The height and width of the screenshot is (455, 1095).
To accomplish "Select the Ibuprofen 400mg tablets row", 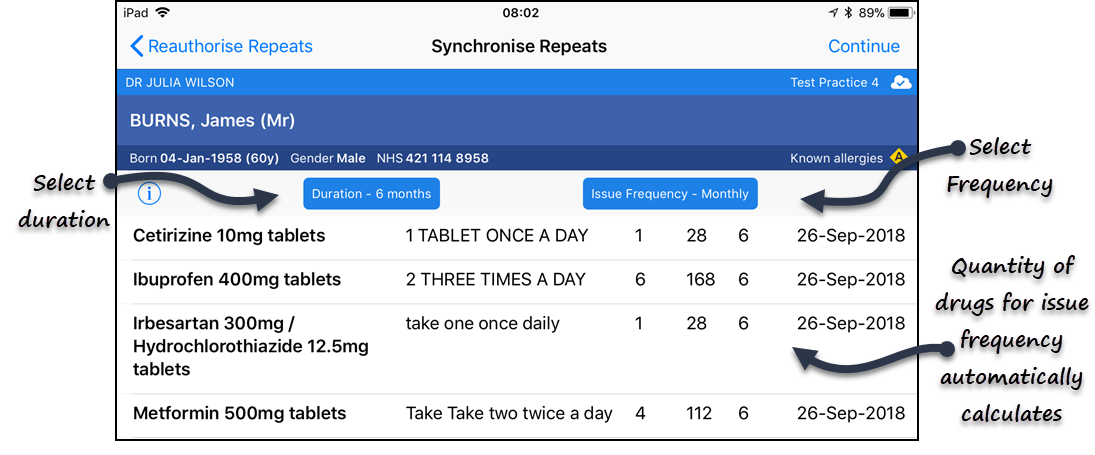I will pos(237,280).
